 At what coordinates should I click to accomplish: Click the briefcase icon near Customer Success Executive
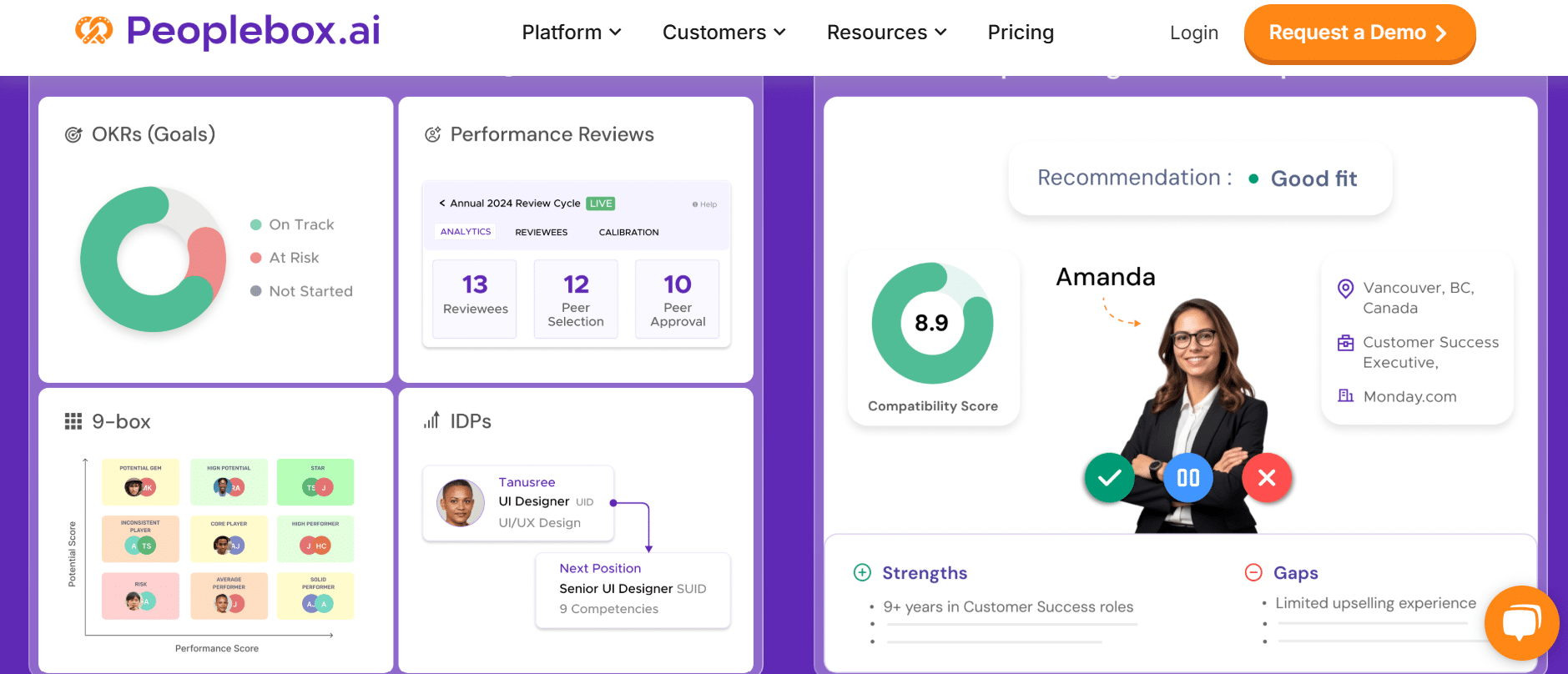[x=1345, y=342]
